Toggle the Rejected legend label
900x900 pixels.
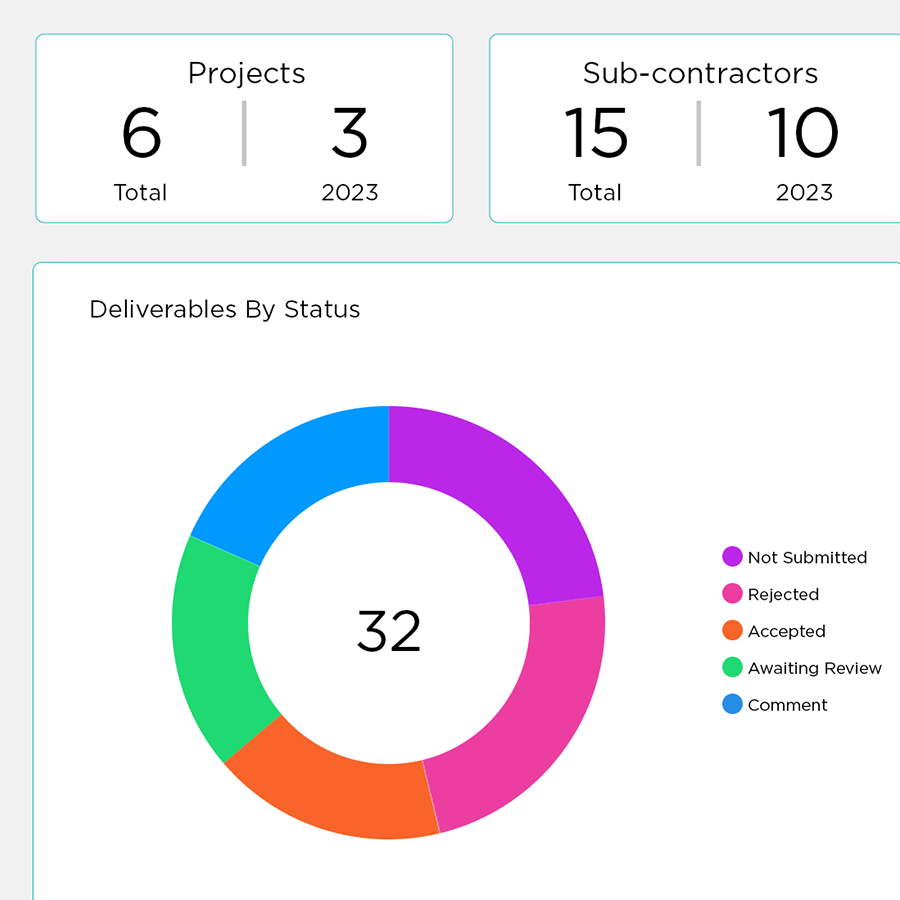(783, 594)
